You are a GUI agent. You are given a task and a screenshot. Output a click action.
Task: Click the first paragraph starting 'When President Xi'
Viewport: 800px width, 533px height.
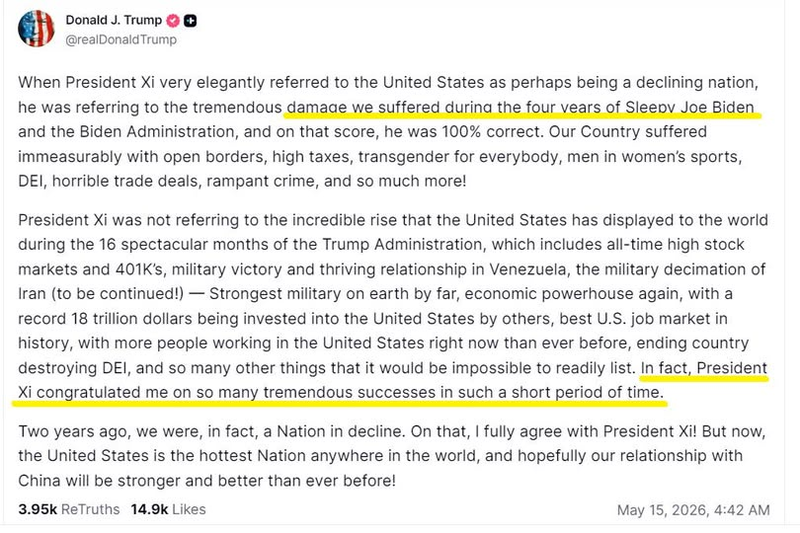coord(389,132)
